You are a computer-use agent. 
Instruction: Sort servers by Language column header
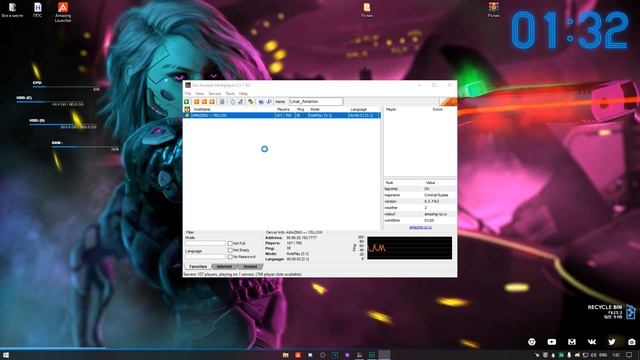point(364,109)
